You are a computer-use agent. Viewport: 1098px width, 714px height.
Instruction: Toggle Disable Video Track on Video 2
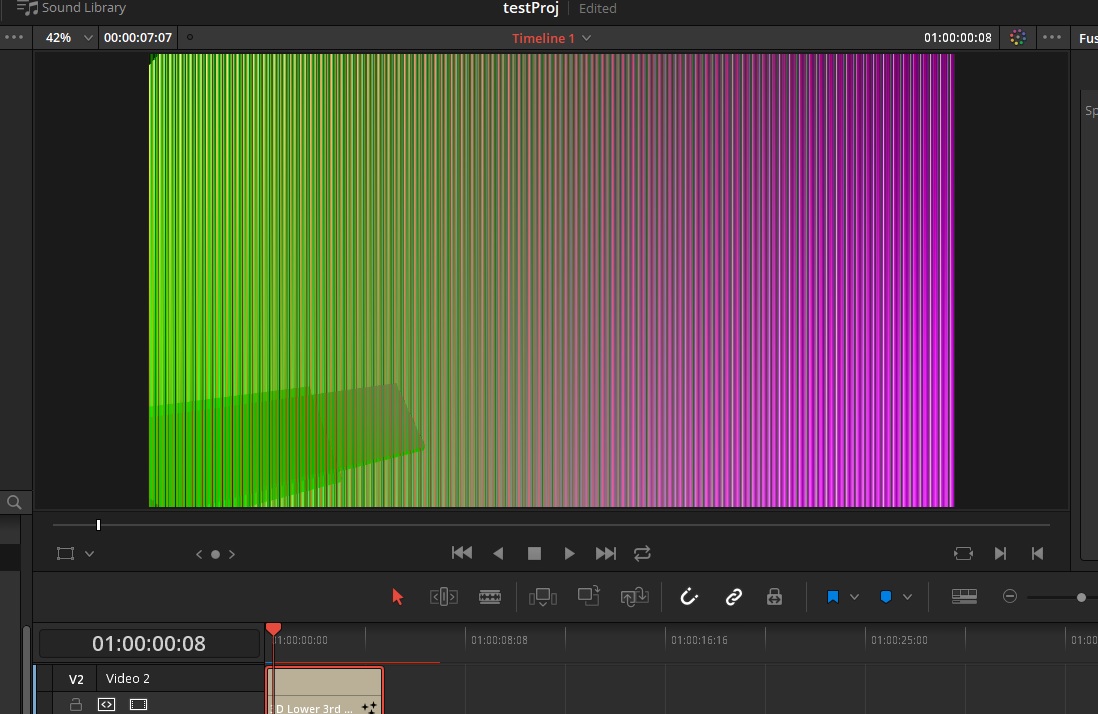[x=139, y=704]
